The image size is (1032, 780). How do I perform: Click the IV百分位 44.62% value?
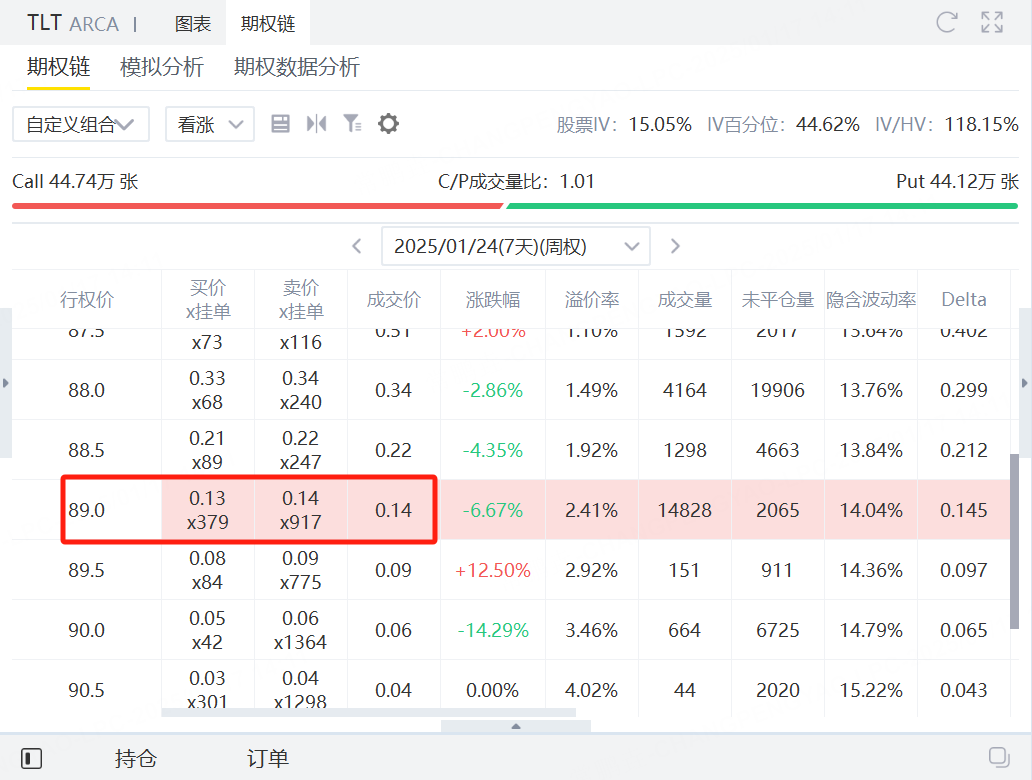pyautogui.click(x=828, y=124)
